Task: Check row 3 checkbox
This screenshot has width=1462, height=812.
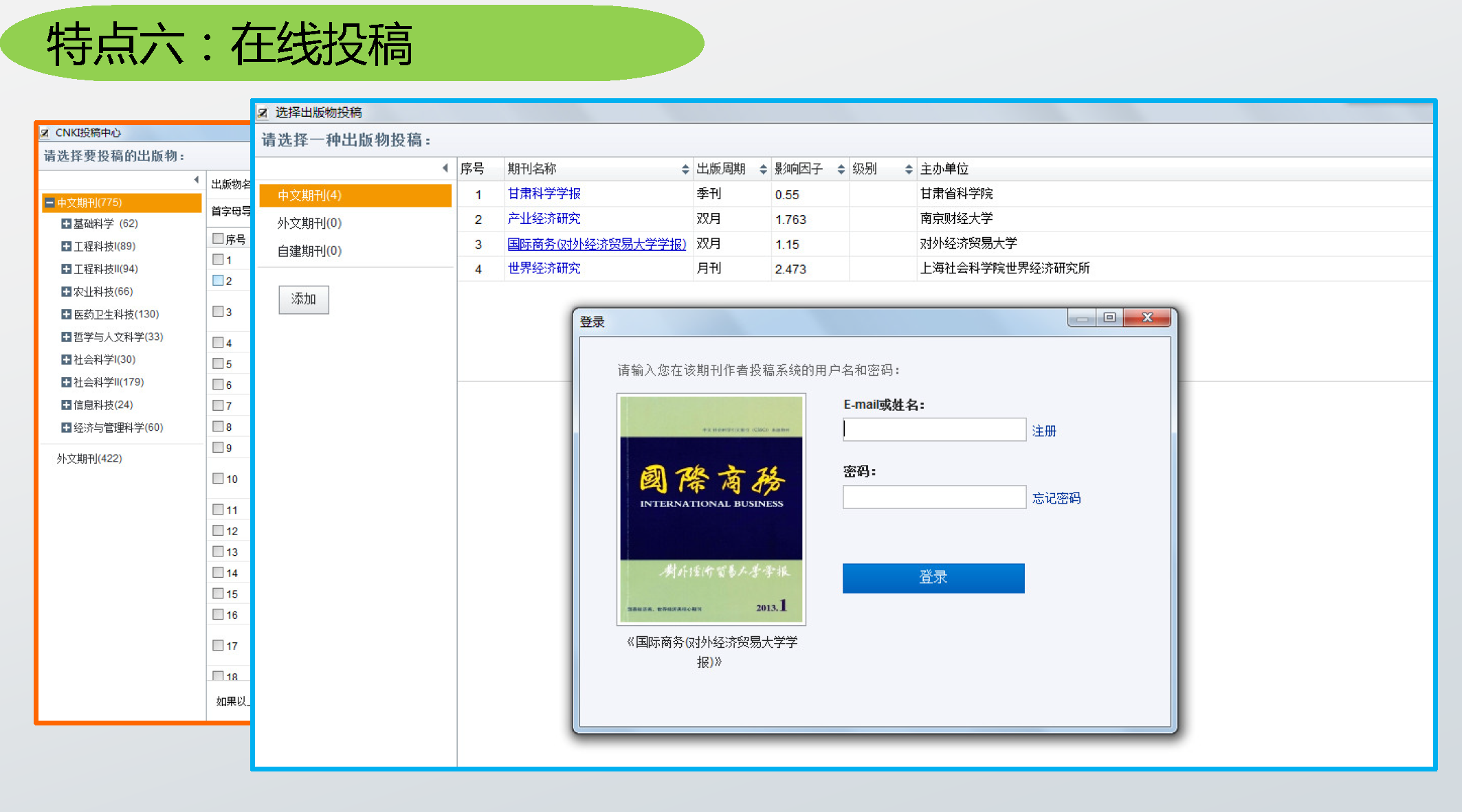Action: tap(218, 311)
